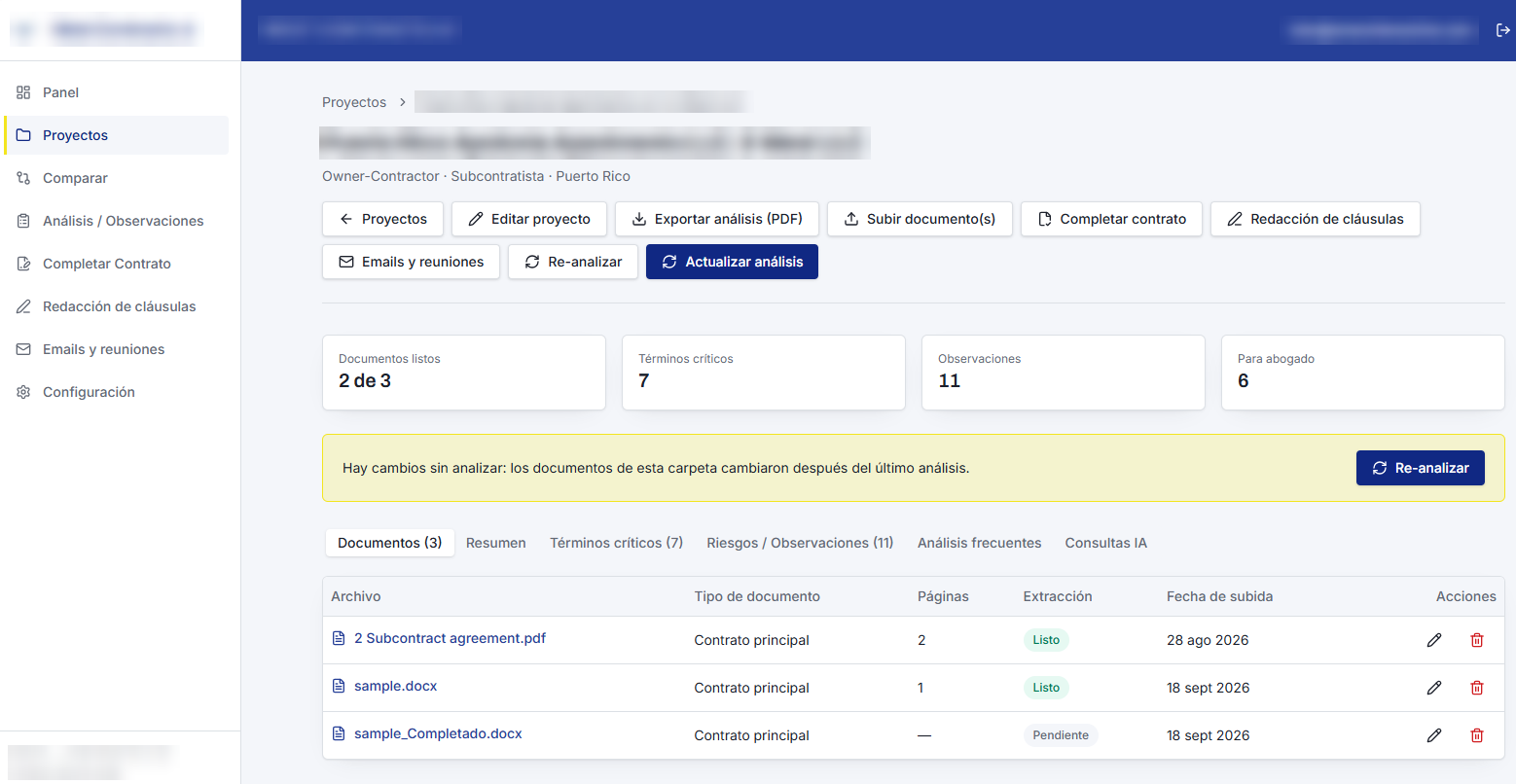Click Re-analizar in the yellow warning banner
Viewport: 1516px width, 784px height.
[x=1421, y=468]
